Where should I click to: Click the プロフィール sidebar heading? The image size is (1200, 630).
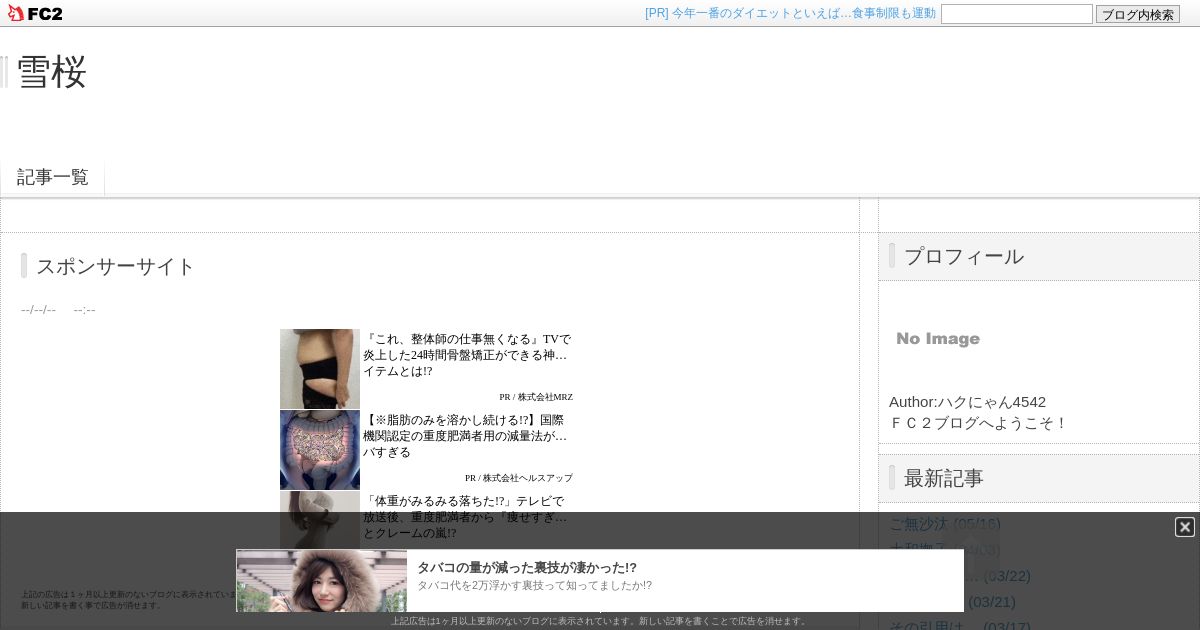[x=964, y=256]
